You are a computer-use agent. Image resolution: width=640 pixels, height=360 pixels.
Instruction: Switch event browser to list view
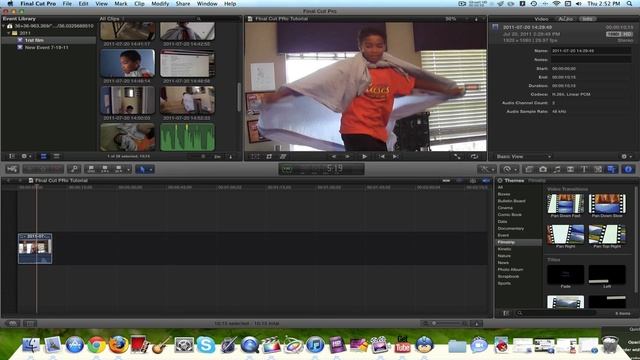coord(56,156)
